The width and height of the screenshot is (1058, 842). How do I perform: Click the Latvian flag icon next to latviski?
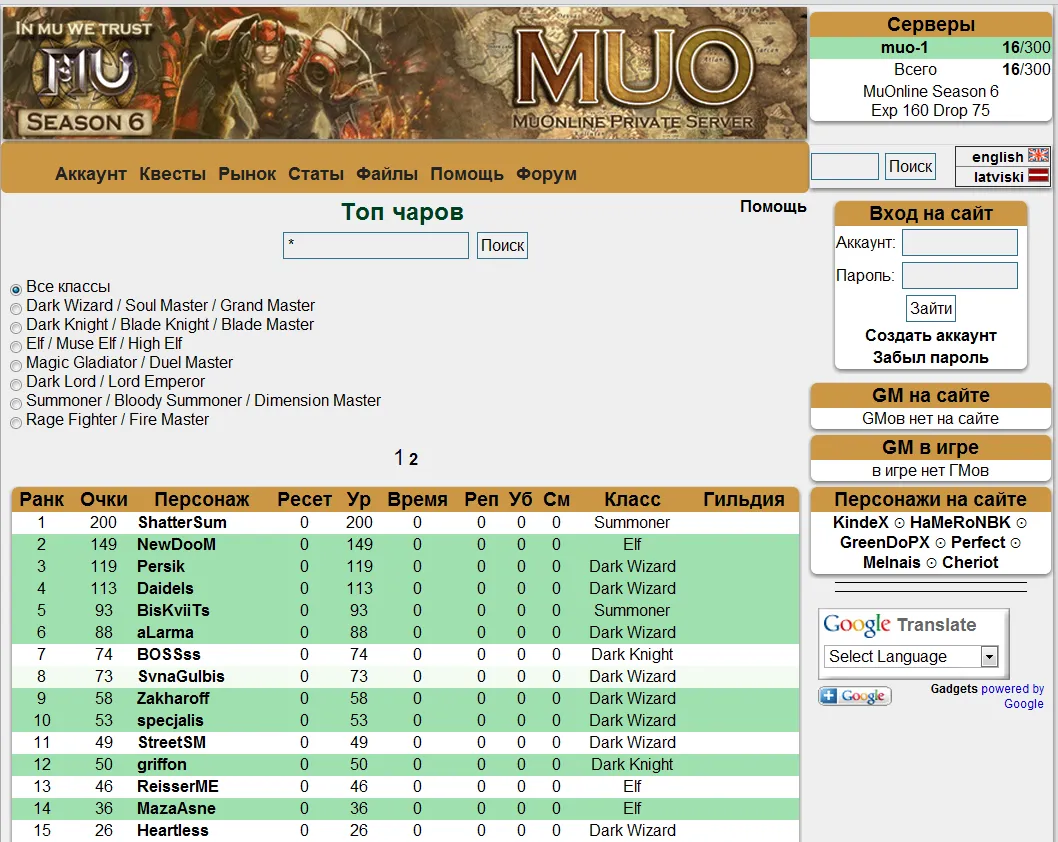(1038, 176)
